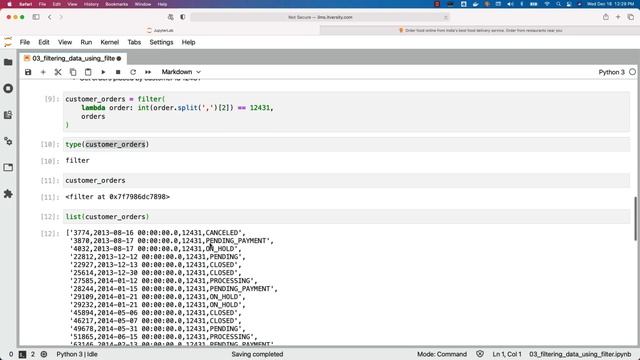Viewport: 640px width, 360px height.
Task: Open the Edit menu in JupyterLab
Action: [44, 42]
